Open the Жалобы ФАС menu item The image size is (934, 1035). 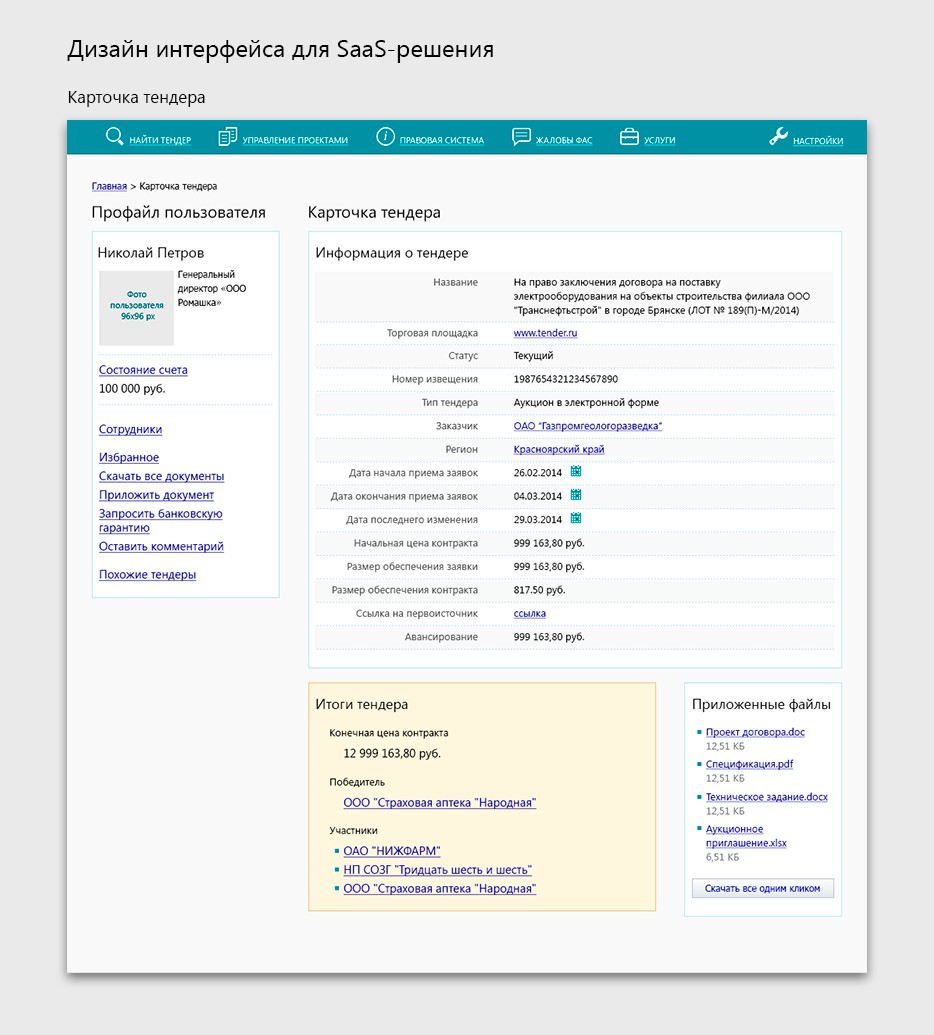click(564, 140)
